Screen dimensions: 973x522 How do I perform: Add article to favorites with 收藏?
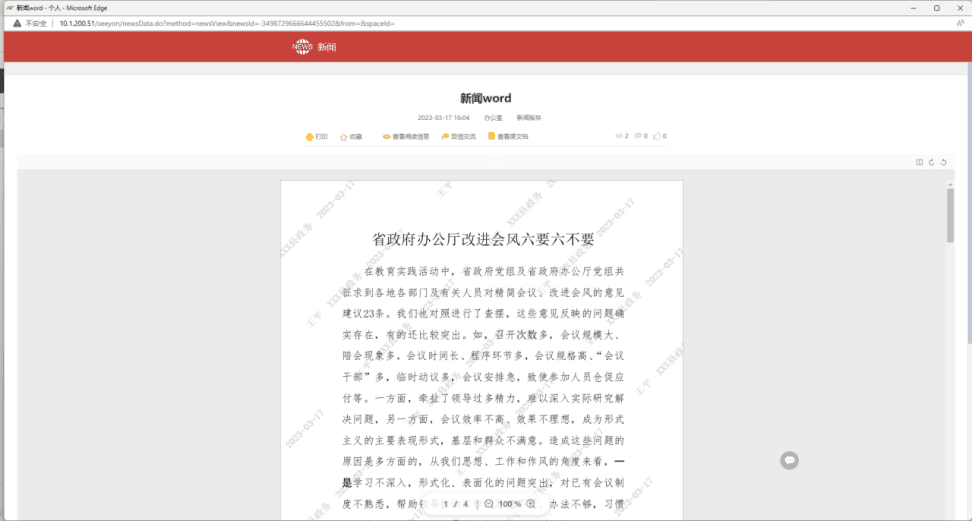click(351, 137)
